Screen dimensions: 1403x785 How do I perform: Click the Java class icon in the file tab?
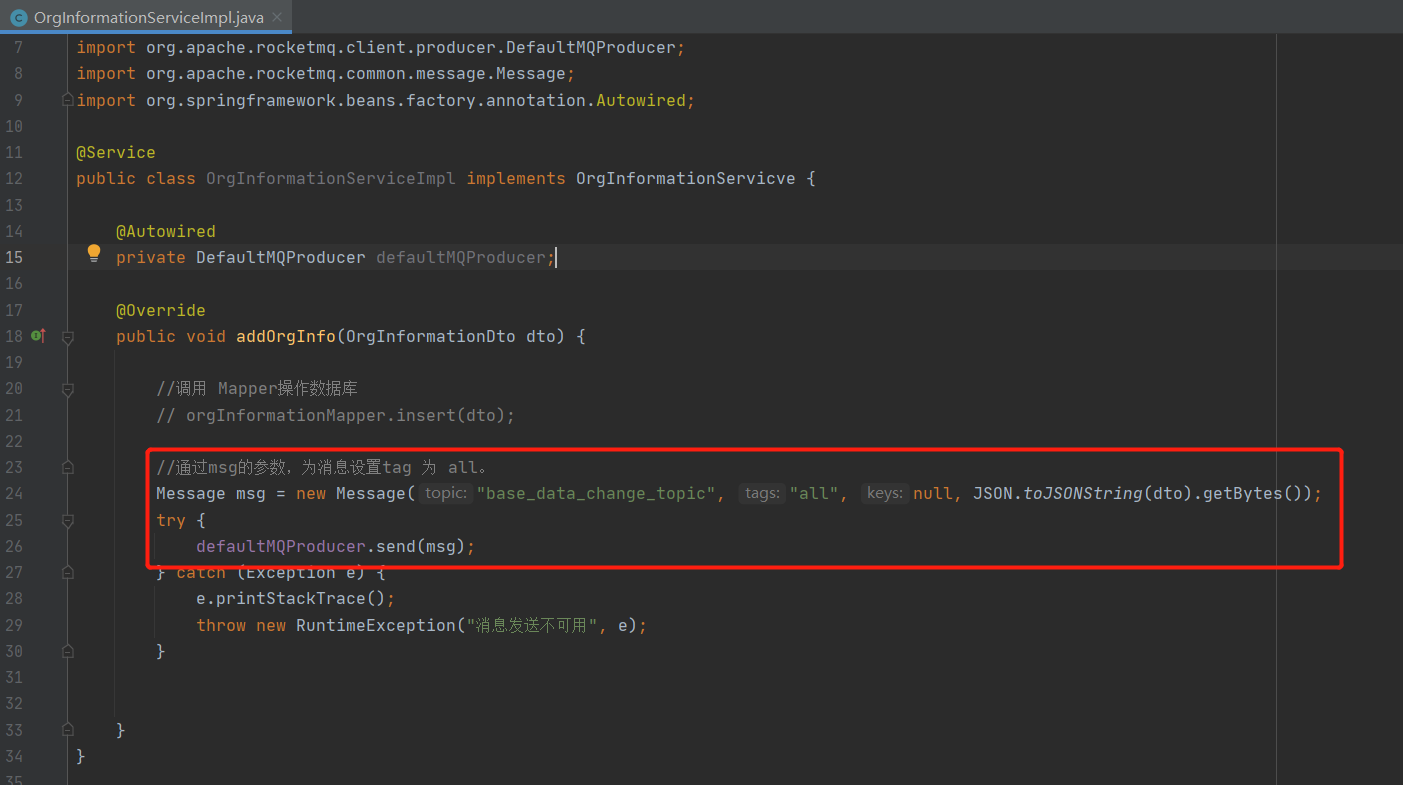[x=18, y=17]
